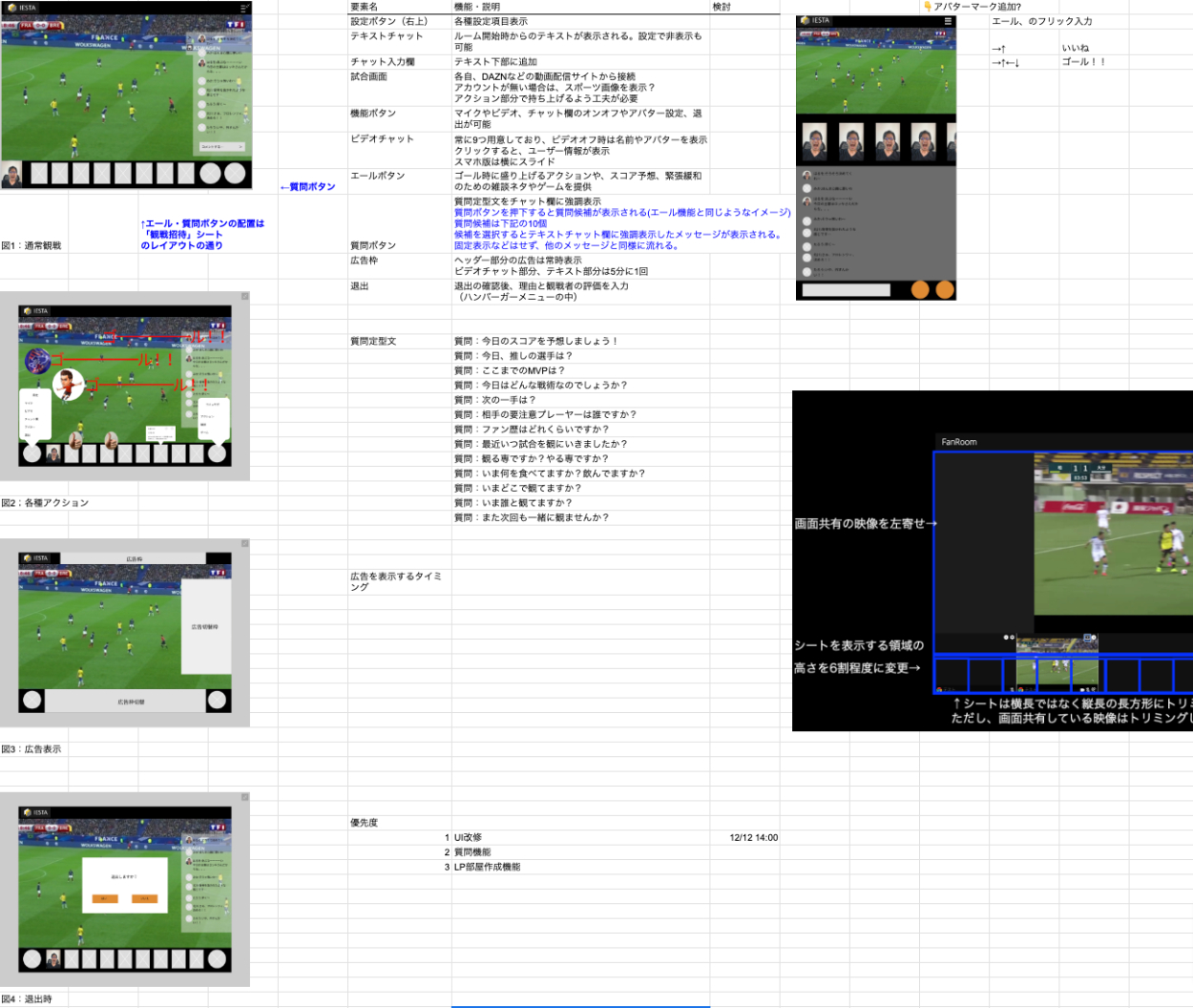The height and width of the screenshot is (1008, 1193).
Task: Click the FanRoom screen share video image
Action: (1112, 535)
